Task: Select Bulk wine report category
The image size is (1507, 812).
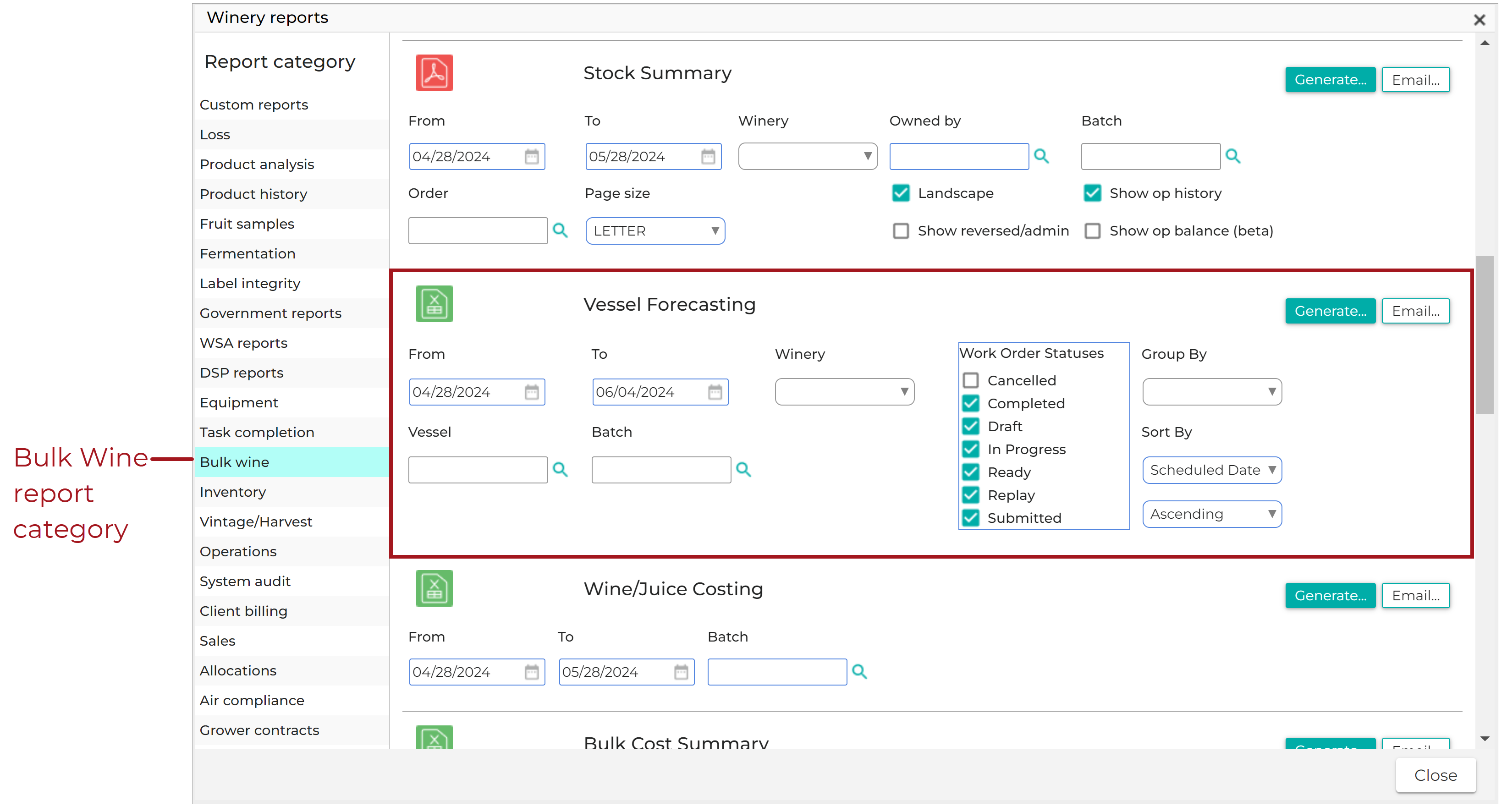Action: pyautogui.click(x=292, y=462)
